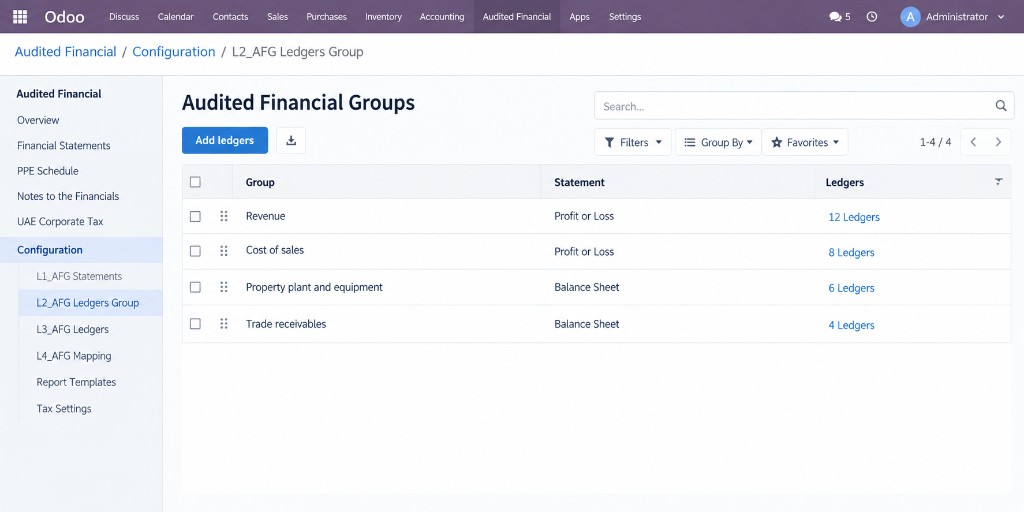Open the 8 Ledgers link
This screenshot has width=1024, height=512.
(x=851, y=252)
